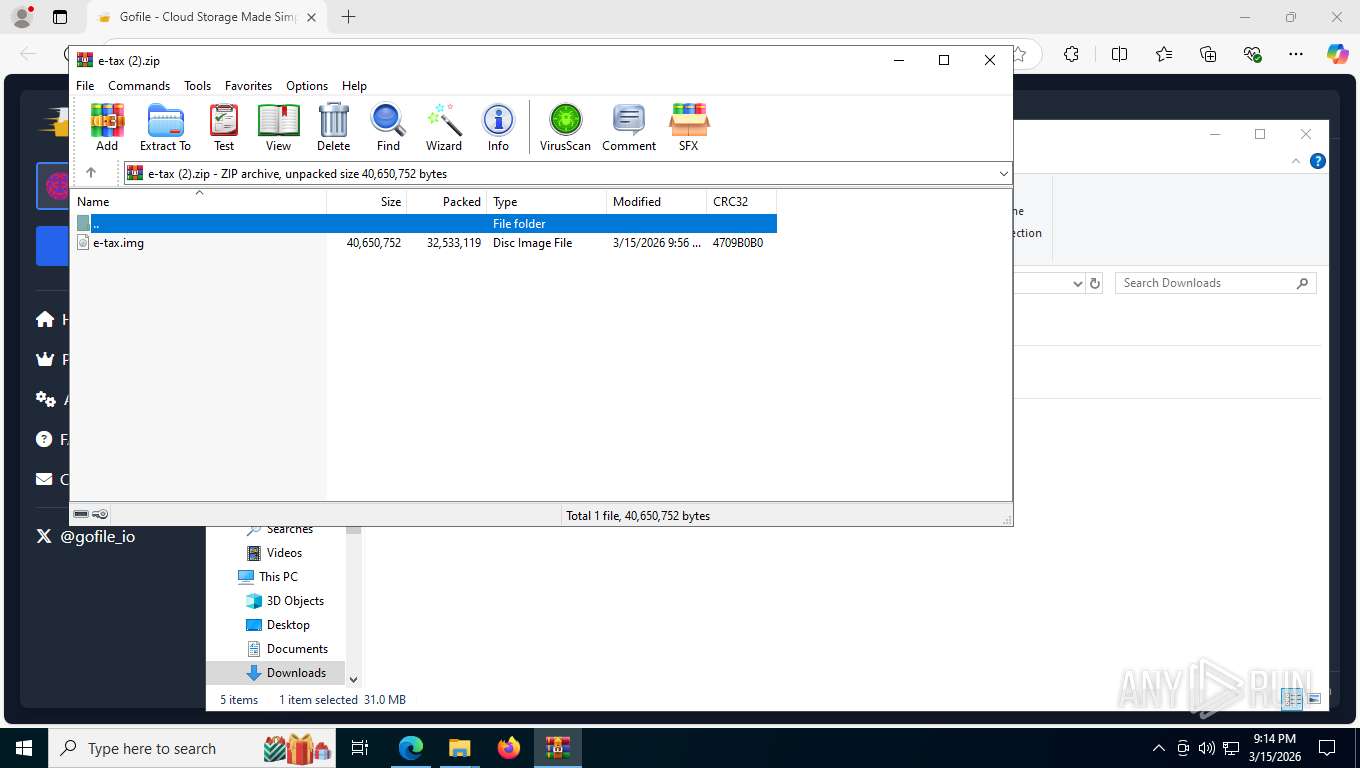1360x768 pixels.
Task: Open the Tools menu
Action: 197,86
